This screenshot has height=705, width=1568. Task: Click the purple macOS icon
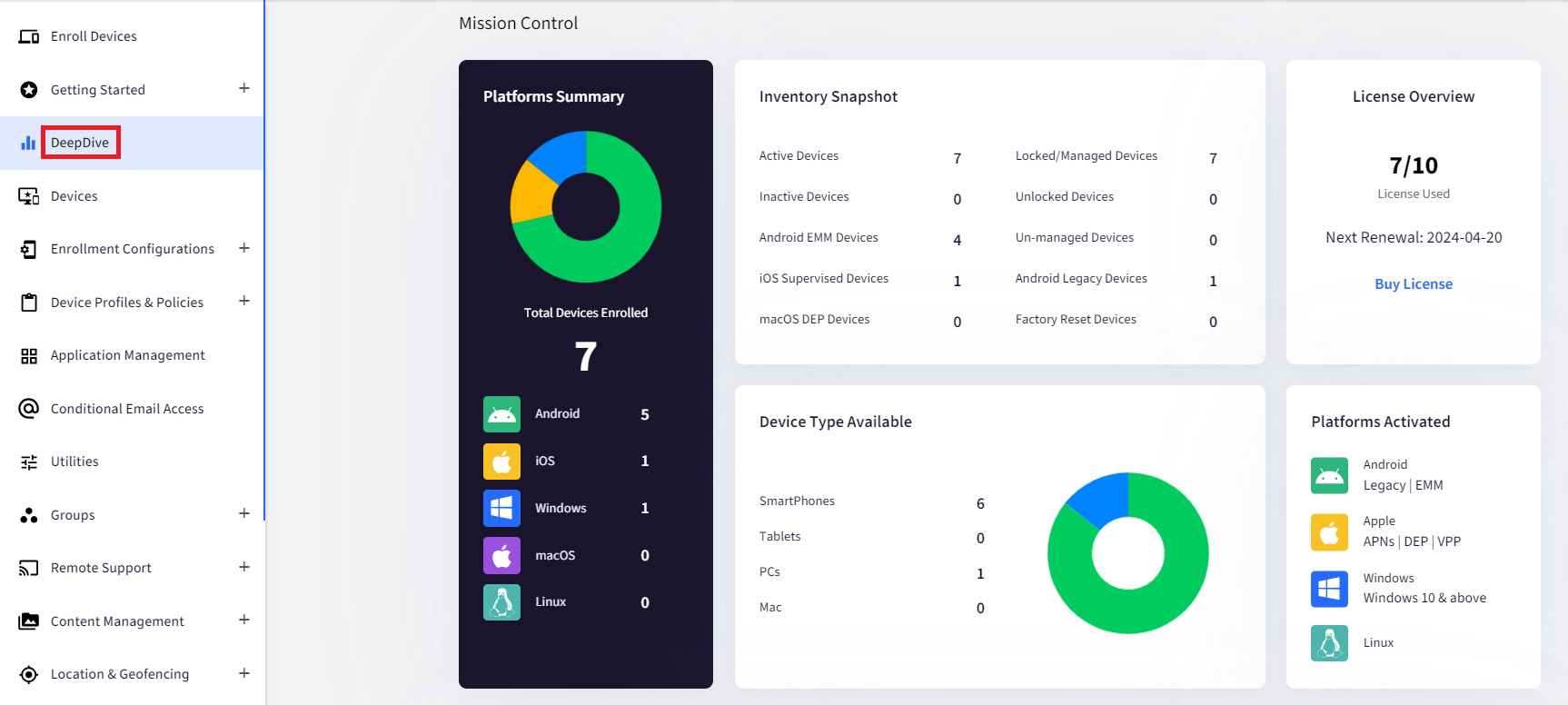[x=501, y=555]
